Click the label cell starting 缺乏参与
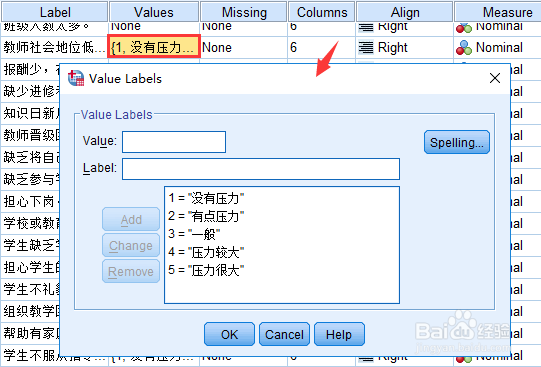Viewport: 541px width, 367px height. [x=30, y=179]
